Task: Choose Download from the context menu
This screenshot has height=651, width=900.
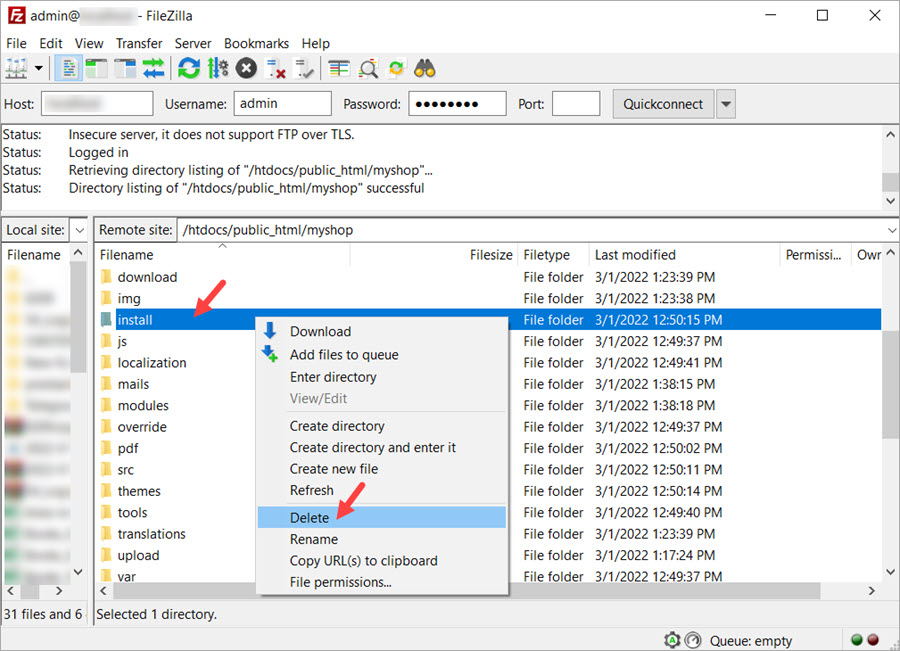Action: 382,332
